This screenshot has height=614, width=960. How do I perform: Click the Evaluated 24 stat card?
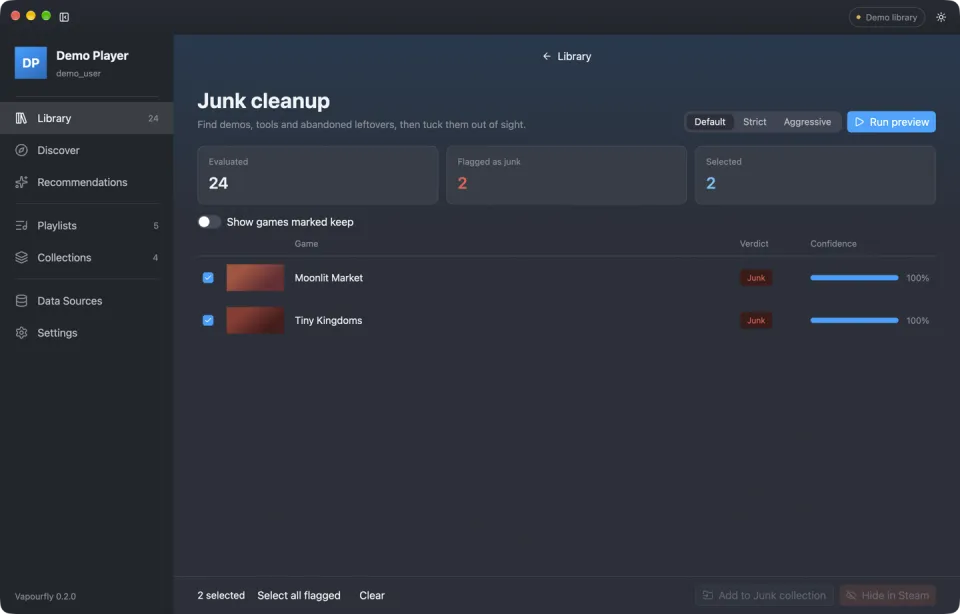point(318,175)
